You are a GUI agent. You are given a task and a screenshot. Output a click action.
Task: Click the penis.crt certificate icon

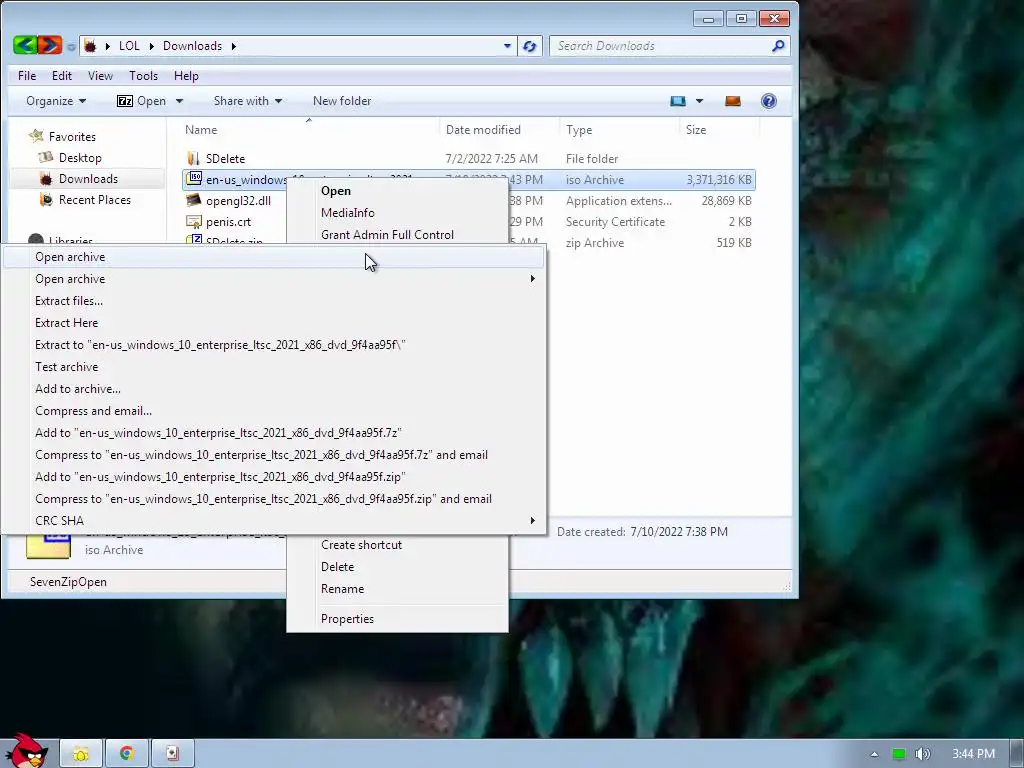193,221
